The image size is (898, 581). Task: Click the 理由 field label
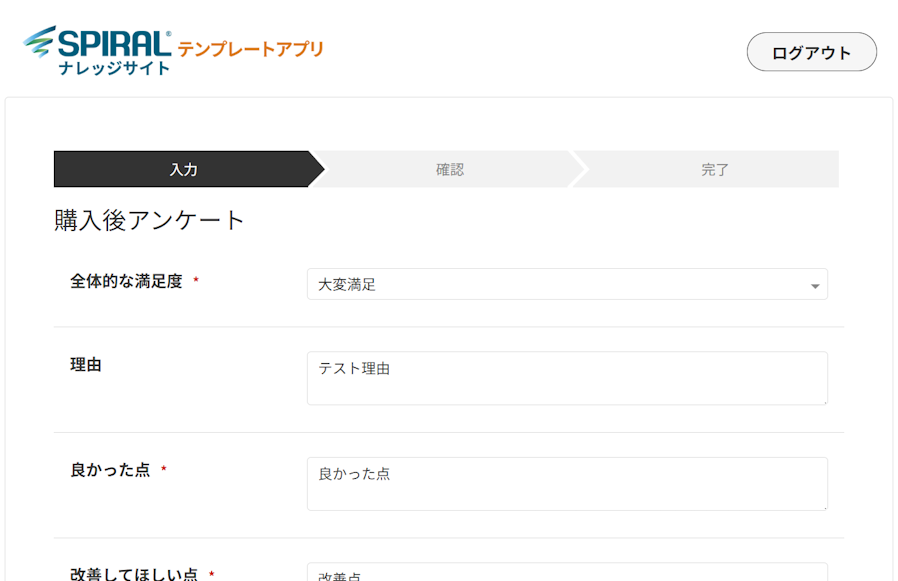click(x=86, y=365)
